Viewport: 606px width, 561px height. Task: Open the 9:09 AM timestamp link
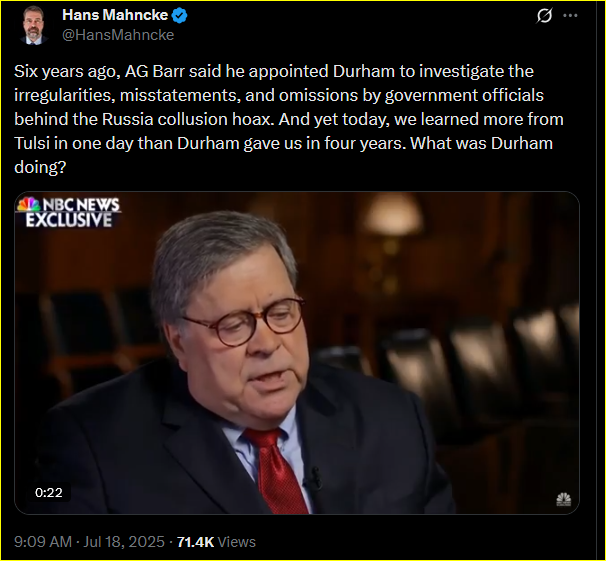pos(43,542)
